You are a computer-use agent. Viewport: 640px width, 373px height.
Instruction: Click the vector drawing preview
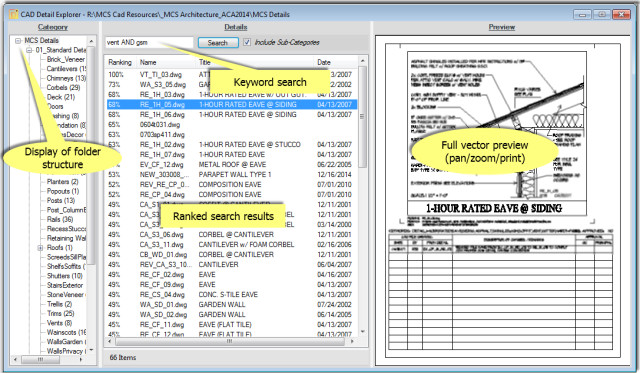point(502,200)
